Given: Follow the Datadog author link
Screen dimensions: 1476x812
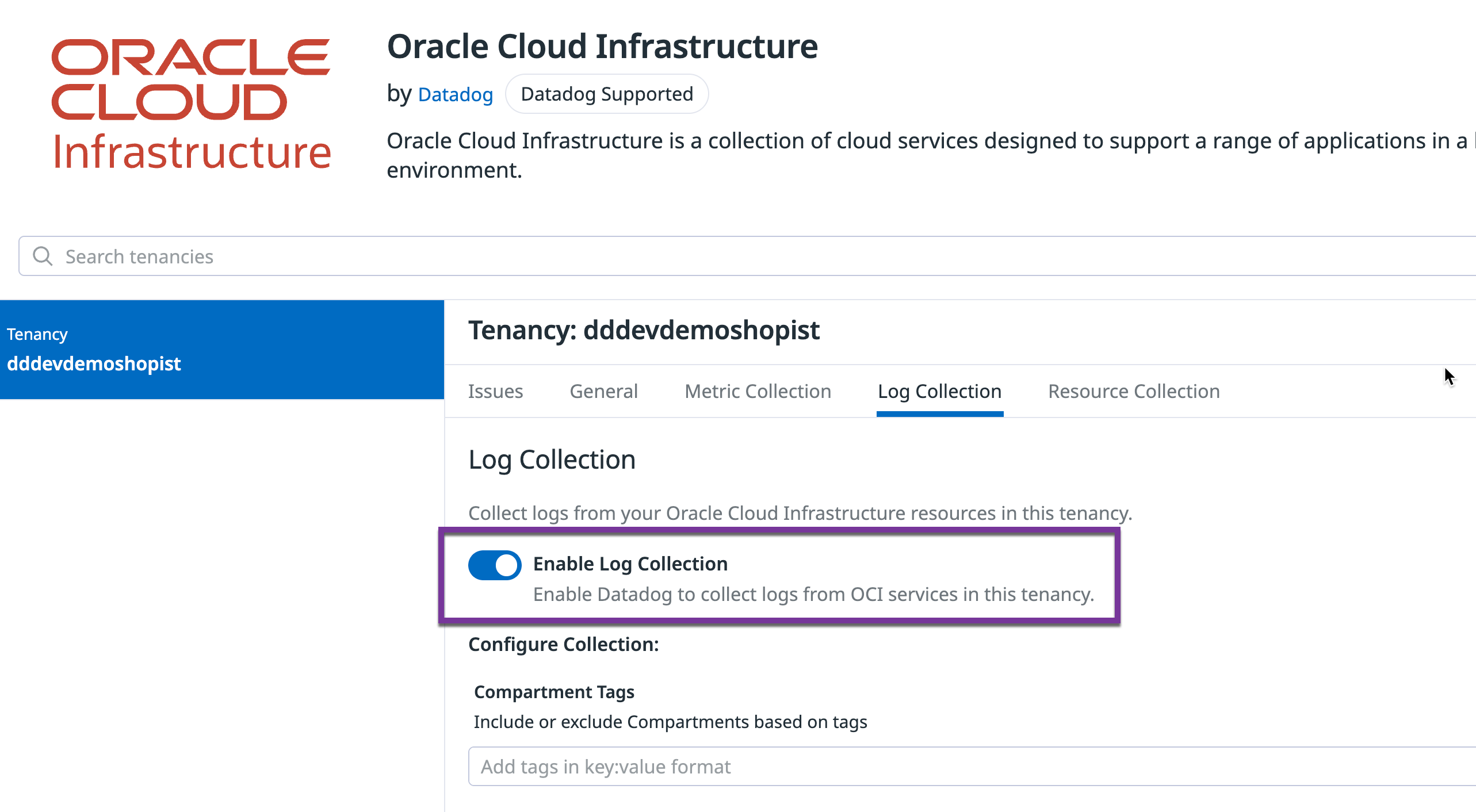Looking at the screenshot, I should 455,94.
